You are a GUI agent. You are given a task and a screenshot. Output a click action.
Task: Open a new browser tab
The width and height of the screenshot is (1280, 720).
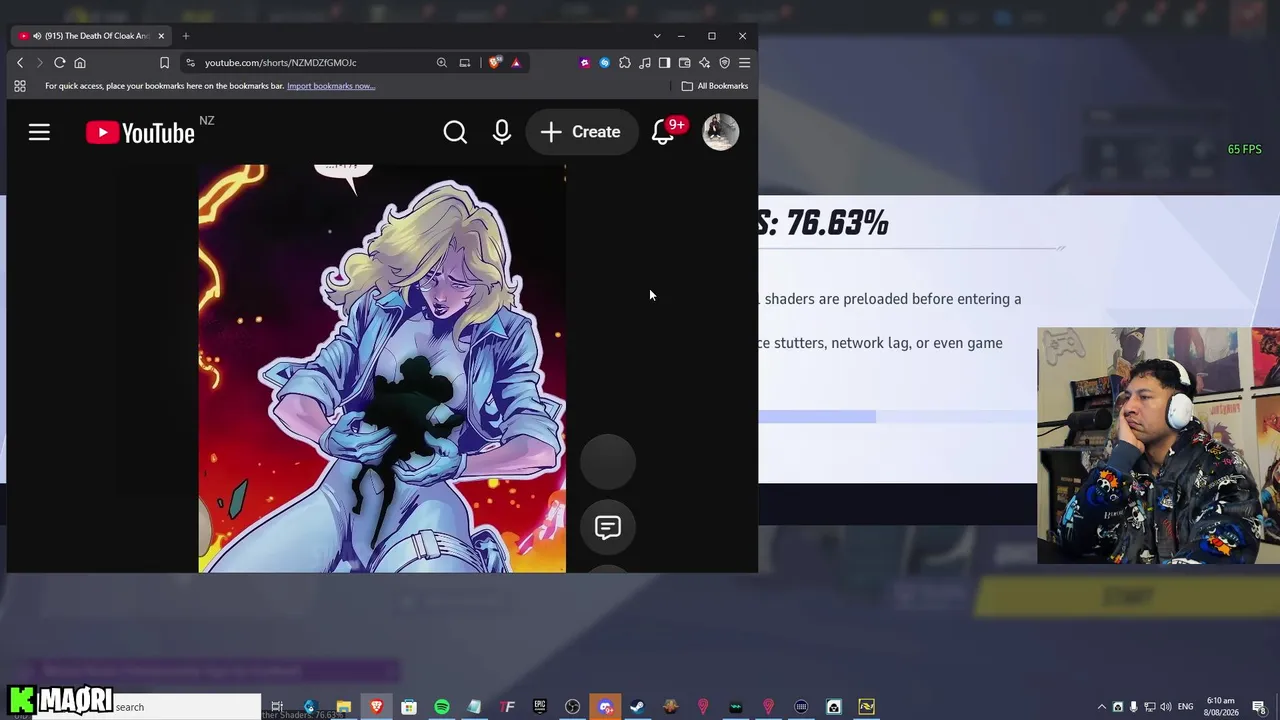coord(185,36)
